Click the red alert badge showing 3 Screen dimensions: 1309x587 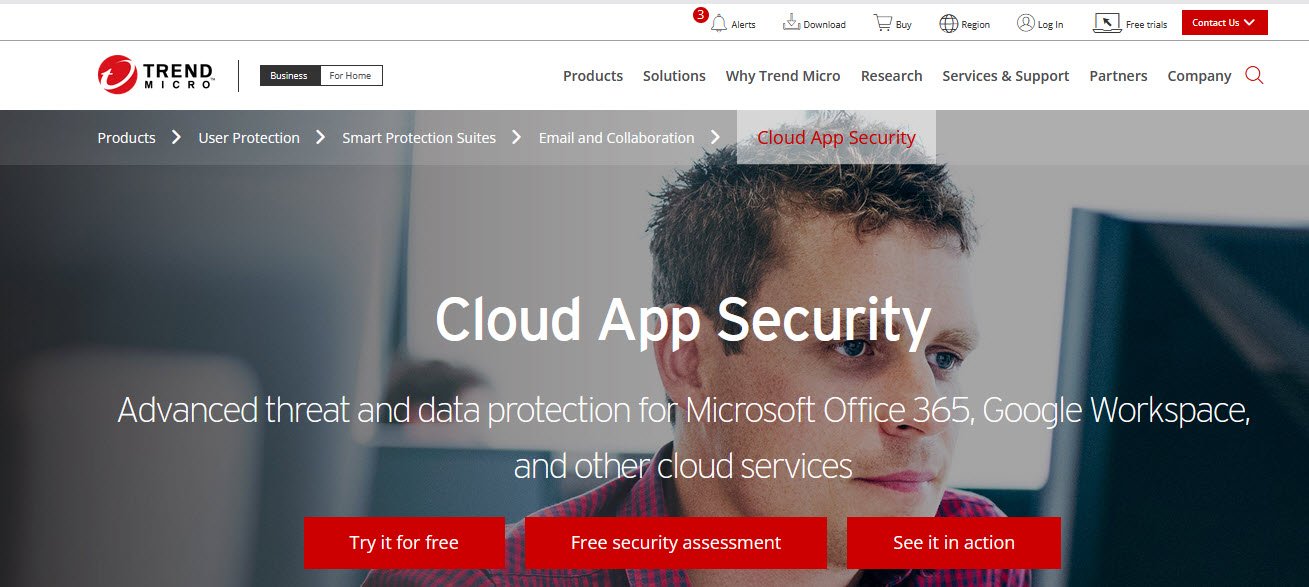click(700, 15)
